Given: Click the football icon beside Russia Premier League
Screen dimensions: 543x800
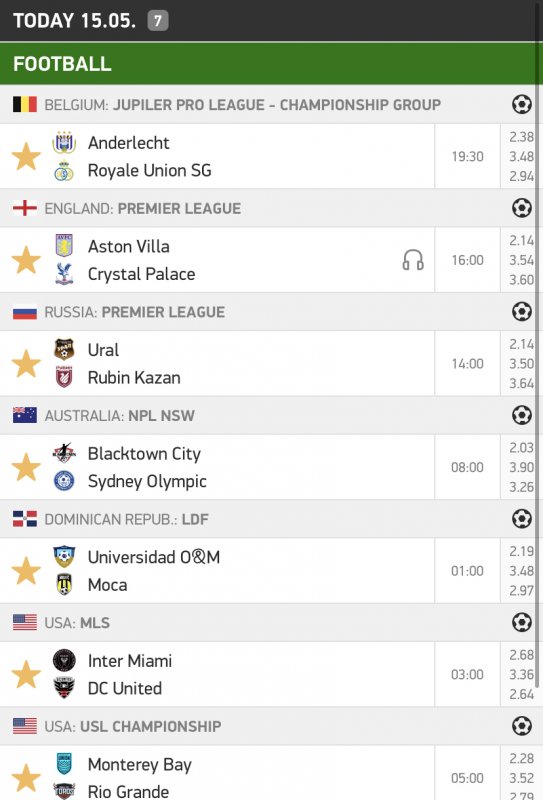Looking at the screenshot, I should pos(522,311).
